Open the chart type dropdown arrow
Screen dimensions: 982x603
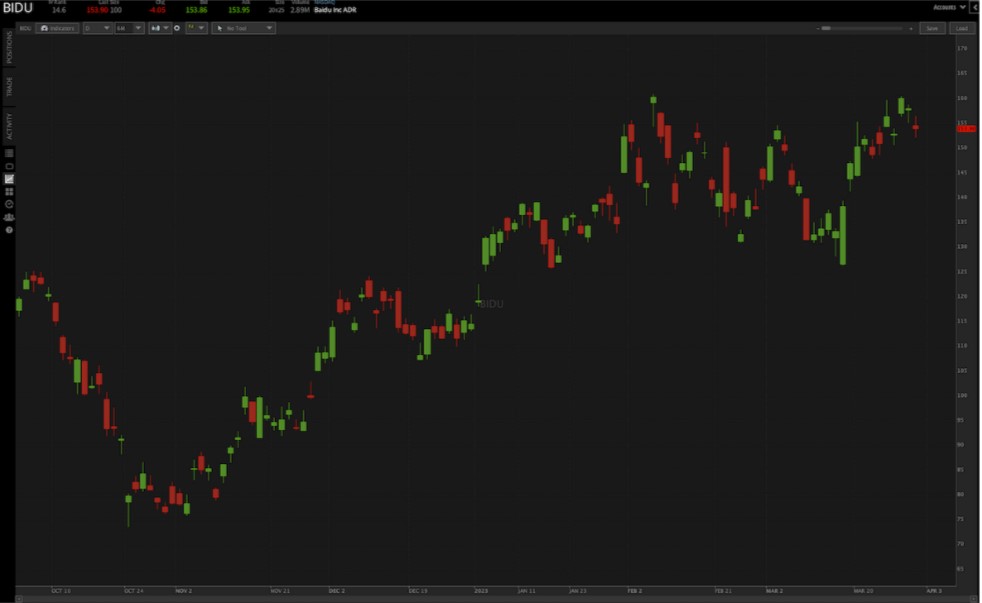[168, 29]
